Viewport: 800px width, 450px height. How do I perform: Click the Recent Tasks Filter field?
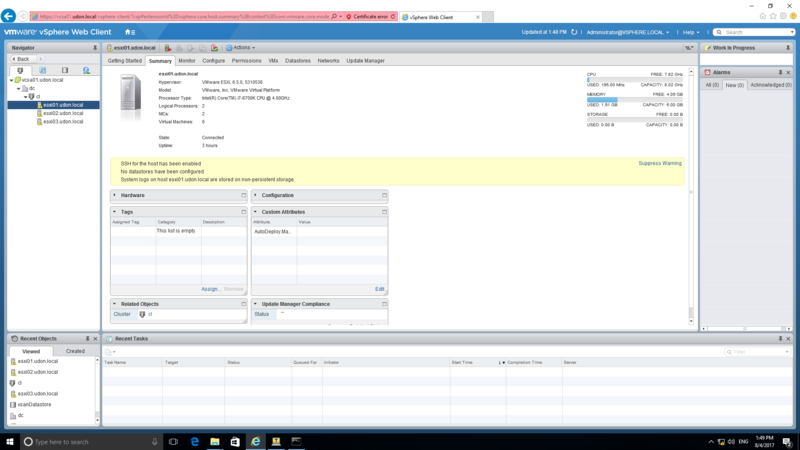758,352
